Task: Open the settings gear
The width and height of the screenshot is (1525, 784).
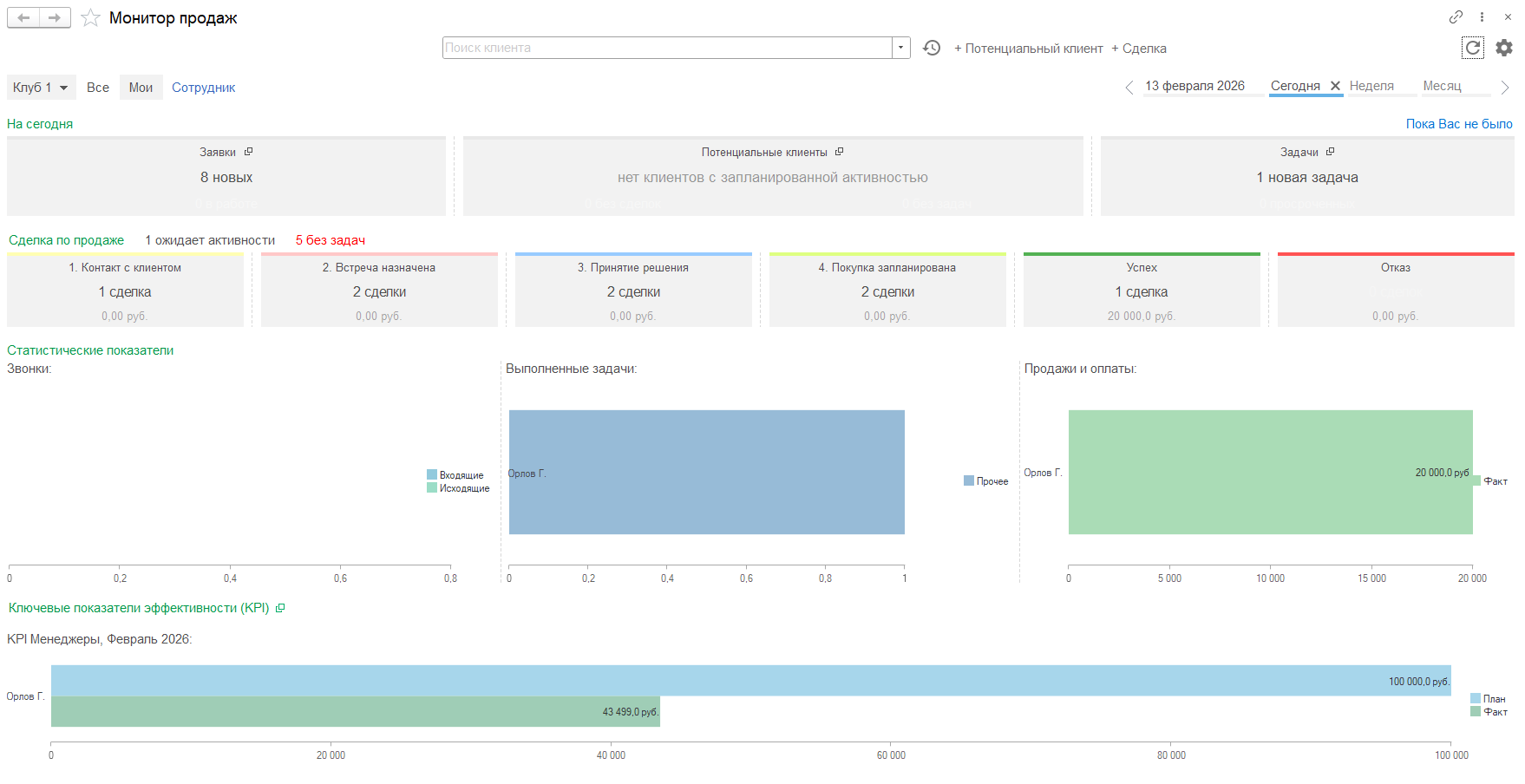Action: [x=1504, y=48]
